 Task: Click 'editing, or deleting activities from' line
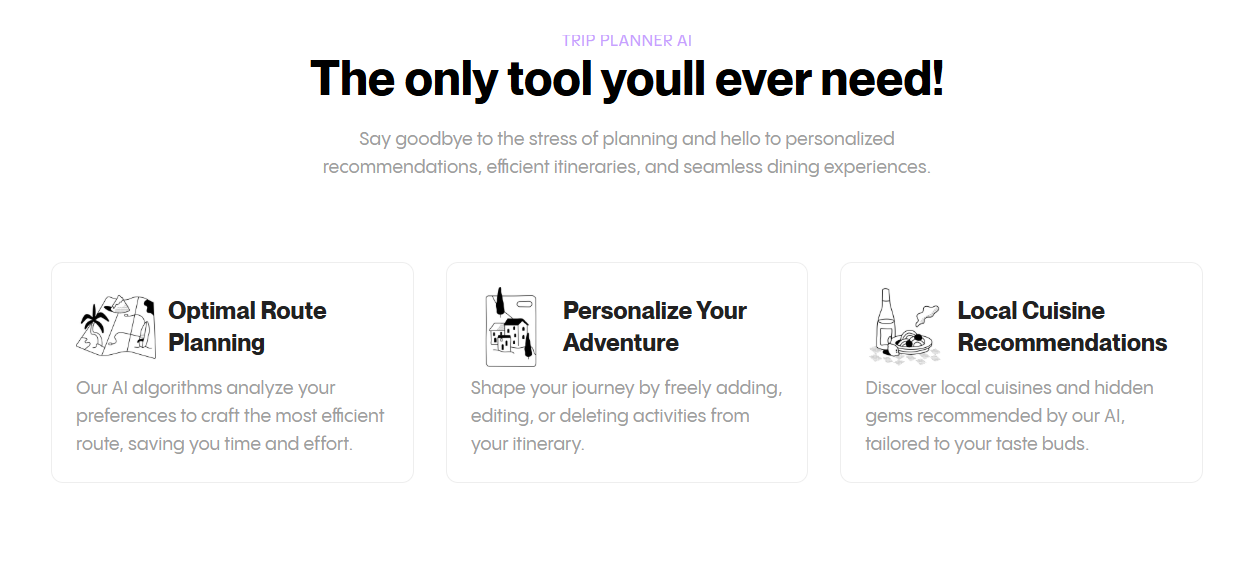coord(610,415)
